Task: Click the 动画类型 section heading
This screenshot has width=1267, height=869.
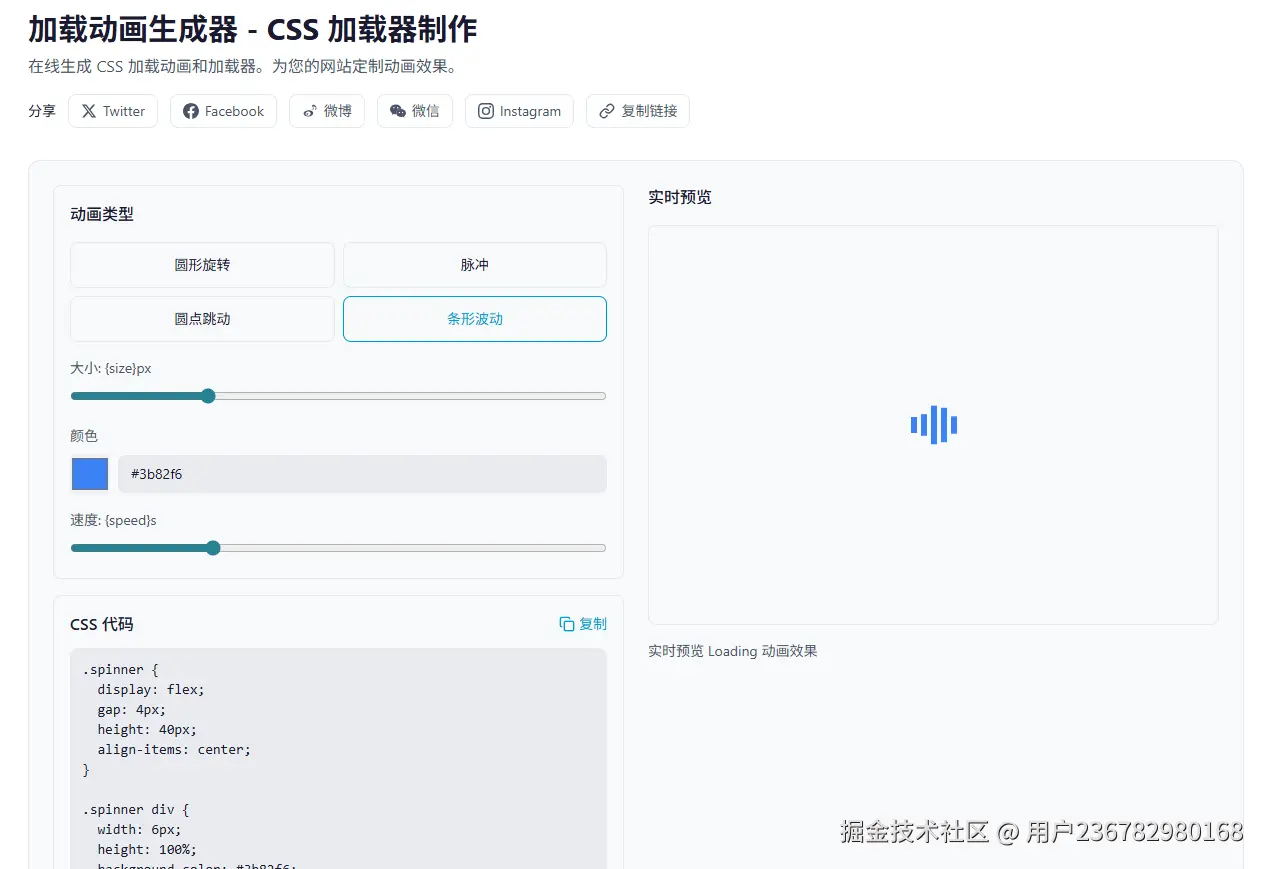Action: tap(102, 214)
